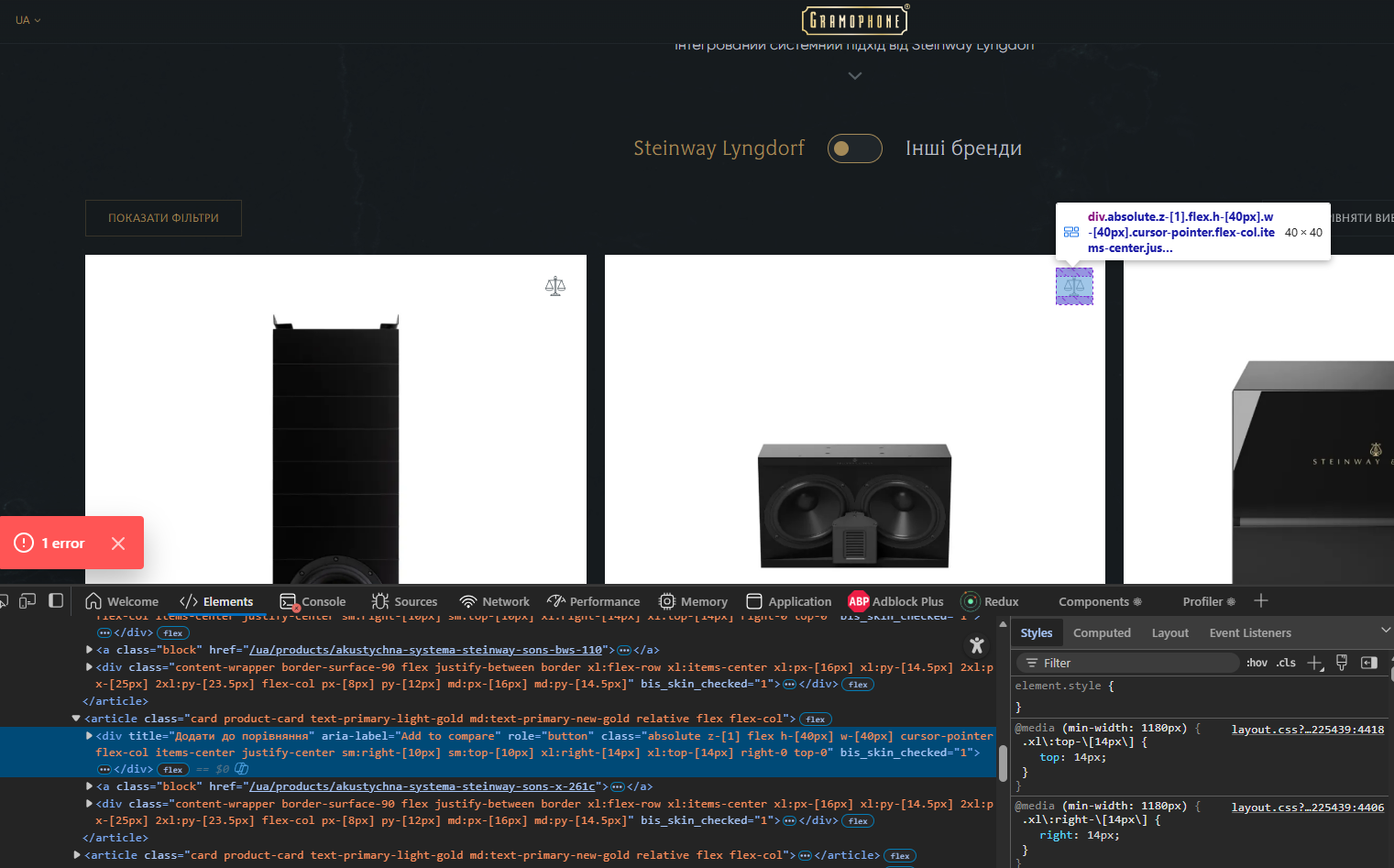This screenshot has height=868, width=1394.
Task: Open layout.css link ending in 4406
Action: 1308,808
